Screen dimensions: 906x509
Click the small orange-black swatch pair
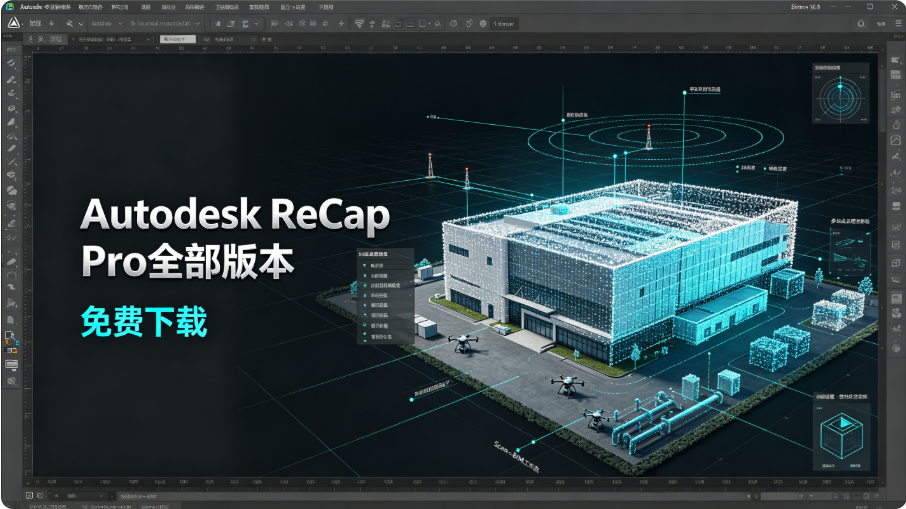coord(11,350)
